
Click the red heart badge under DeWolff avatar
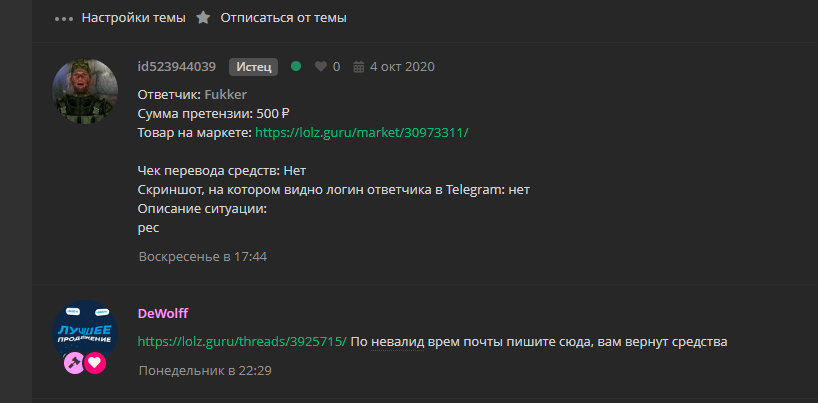point(95,363)
